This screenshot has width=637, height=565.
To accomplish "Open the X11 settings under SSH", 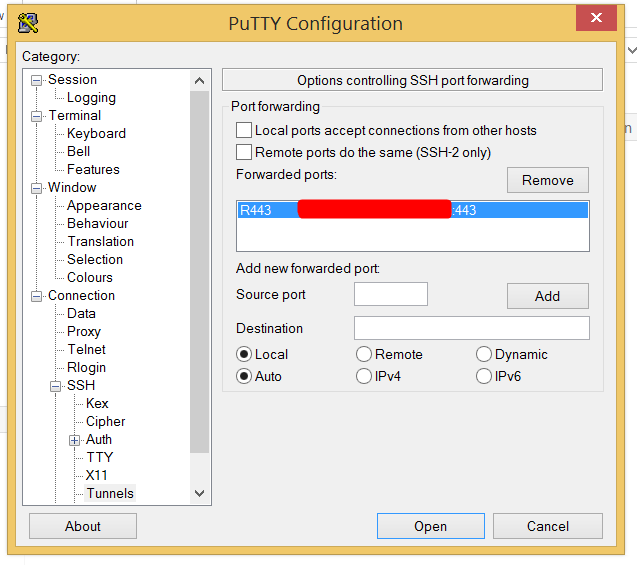I will point(96,476).
